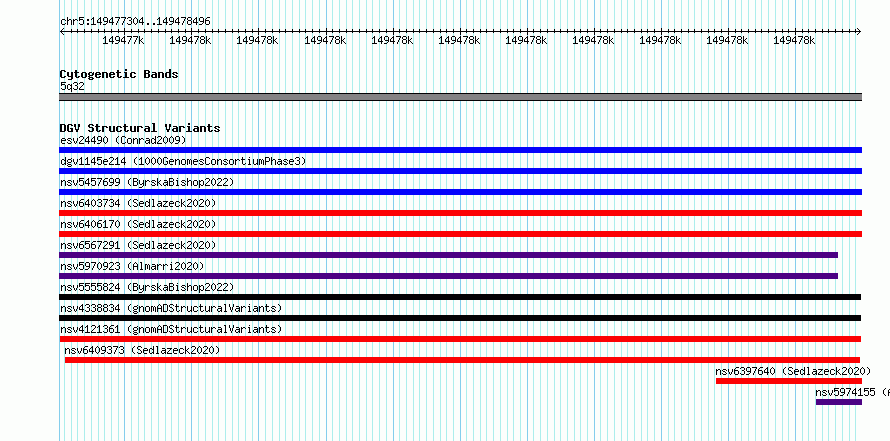Click the nsv5970923 (Almarri2020) label

click(132, 266)
